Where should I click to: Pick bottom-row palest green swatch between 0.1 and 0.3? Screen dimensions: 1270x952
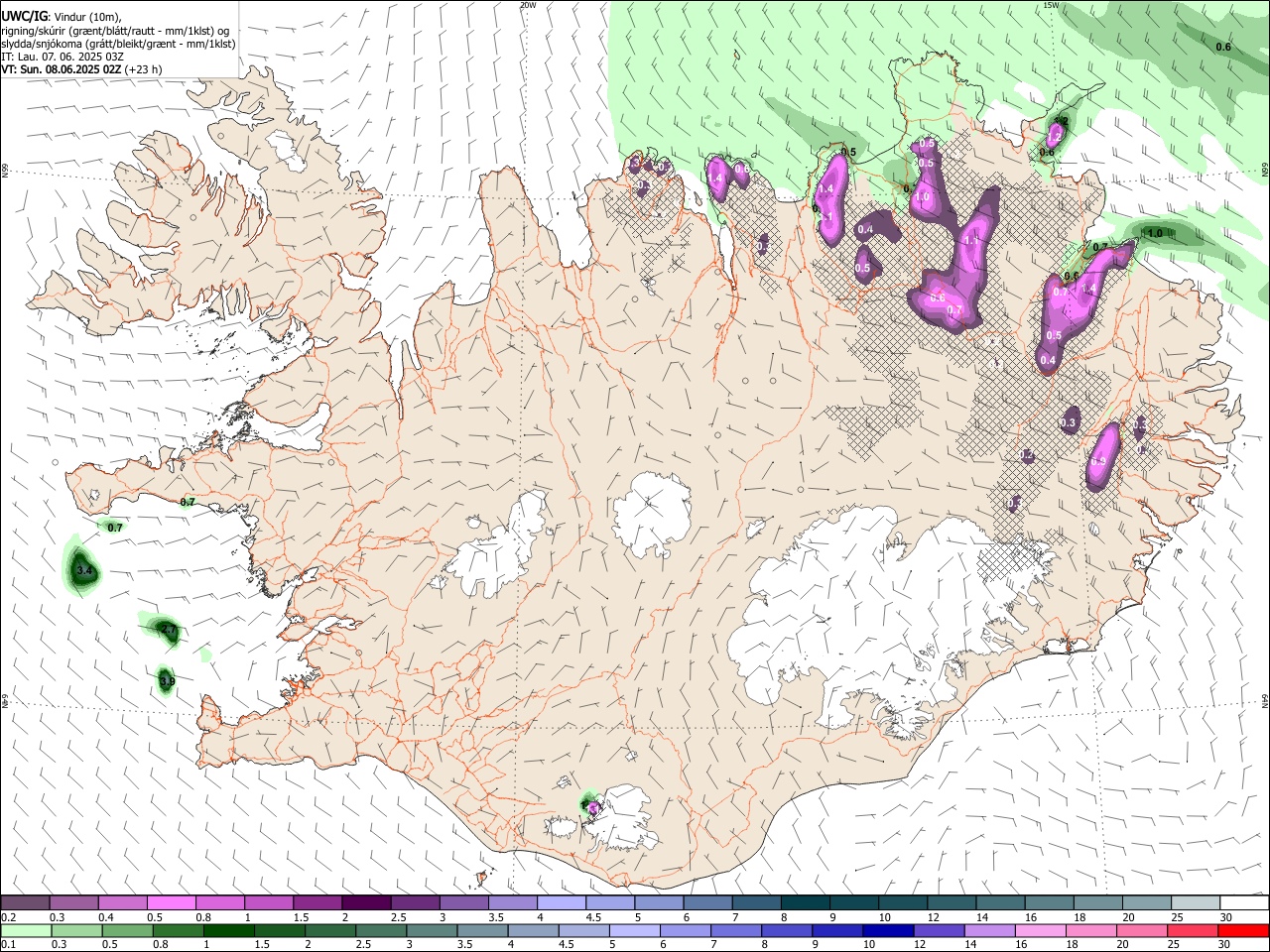(25, 930)
